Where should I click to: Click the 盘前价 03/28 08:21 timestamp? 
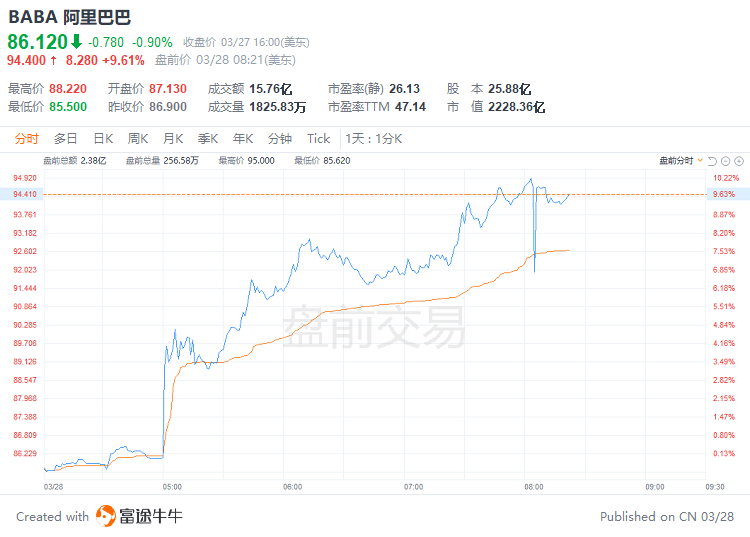click(225, 60)
